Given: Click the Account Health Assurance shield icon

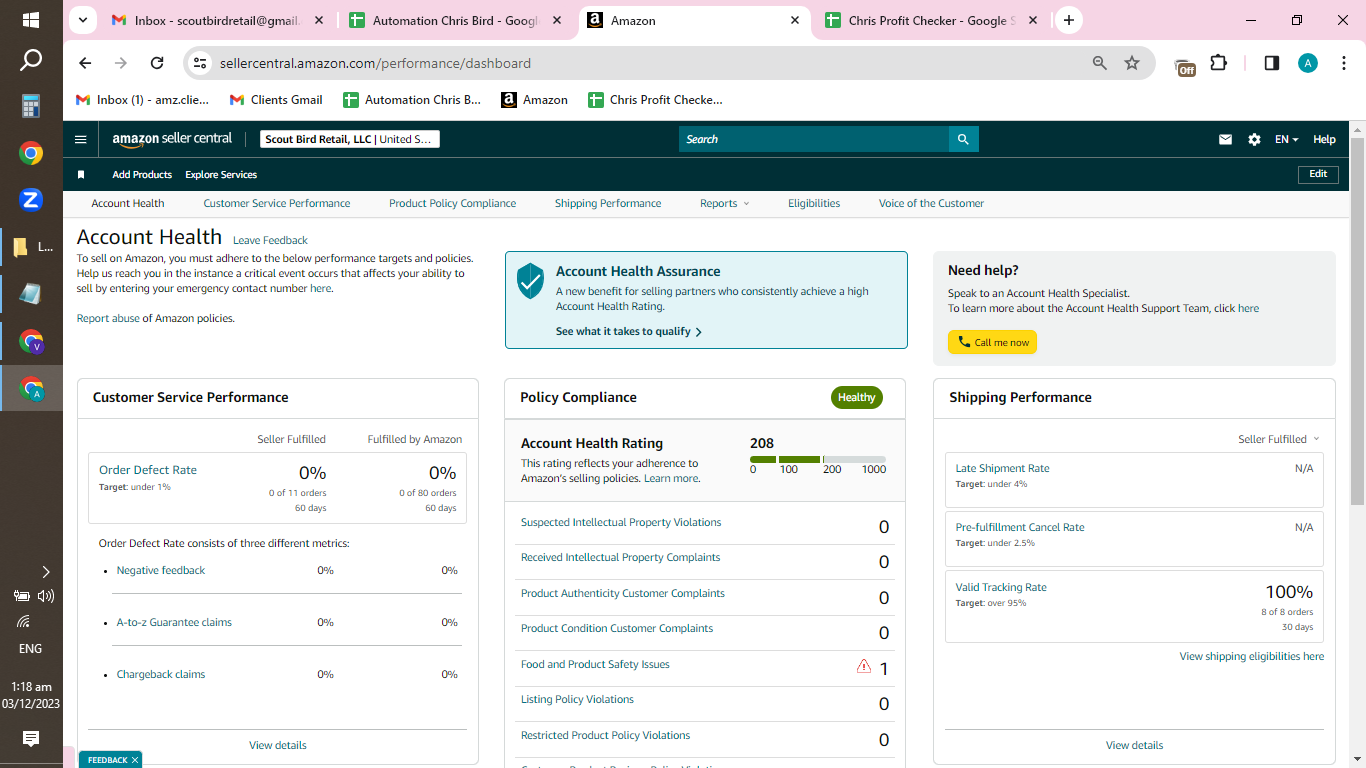Looking at the screenshot, I should (530, 281).
